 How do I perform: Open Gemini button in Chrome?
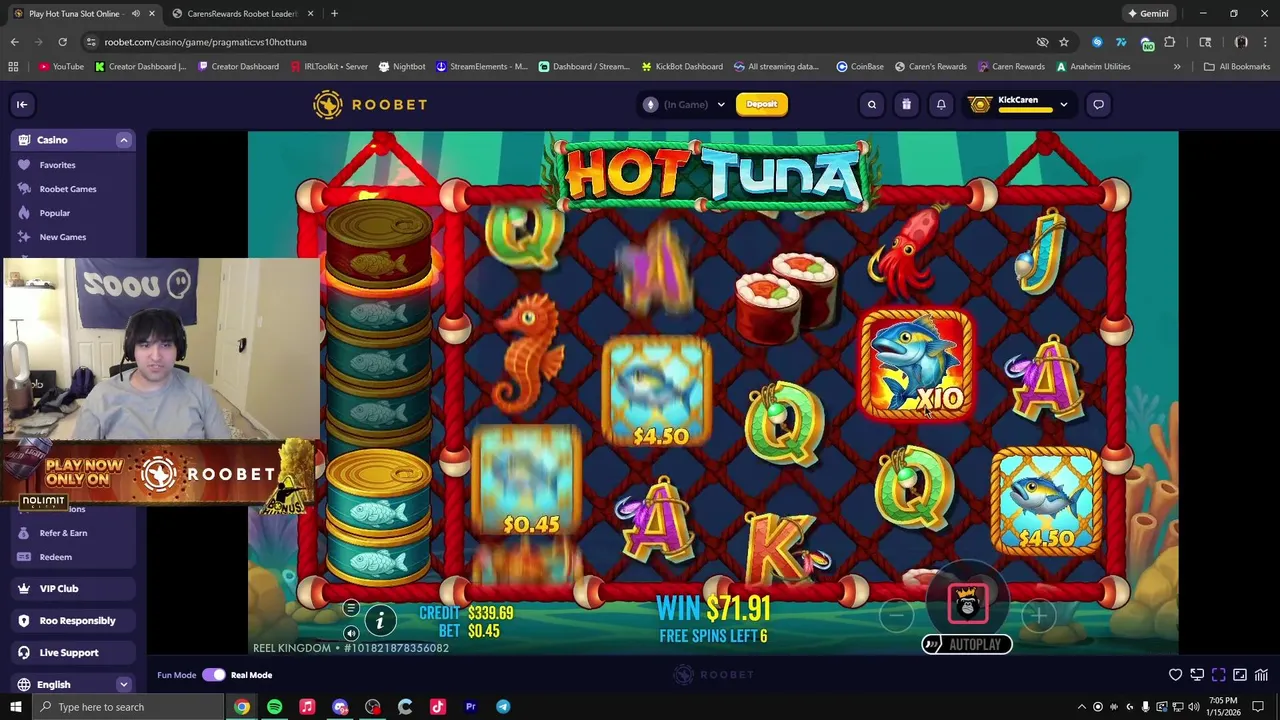(1148, 14)
